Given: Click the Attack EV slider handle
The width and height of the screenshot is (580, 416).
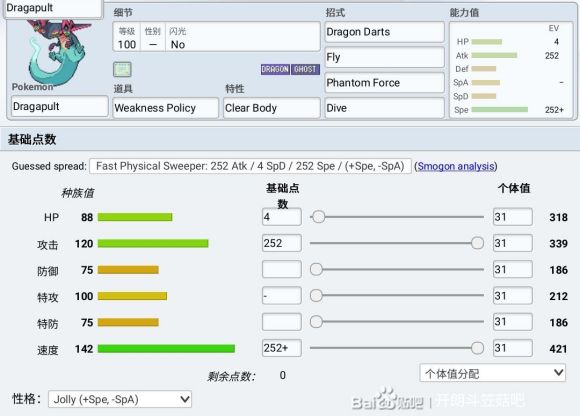Looking at the screenshot, I should pyautogui.click(x=477, y=243).
